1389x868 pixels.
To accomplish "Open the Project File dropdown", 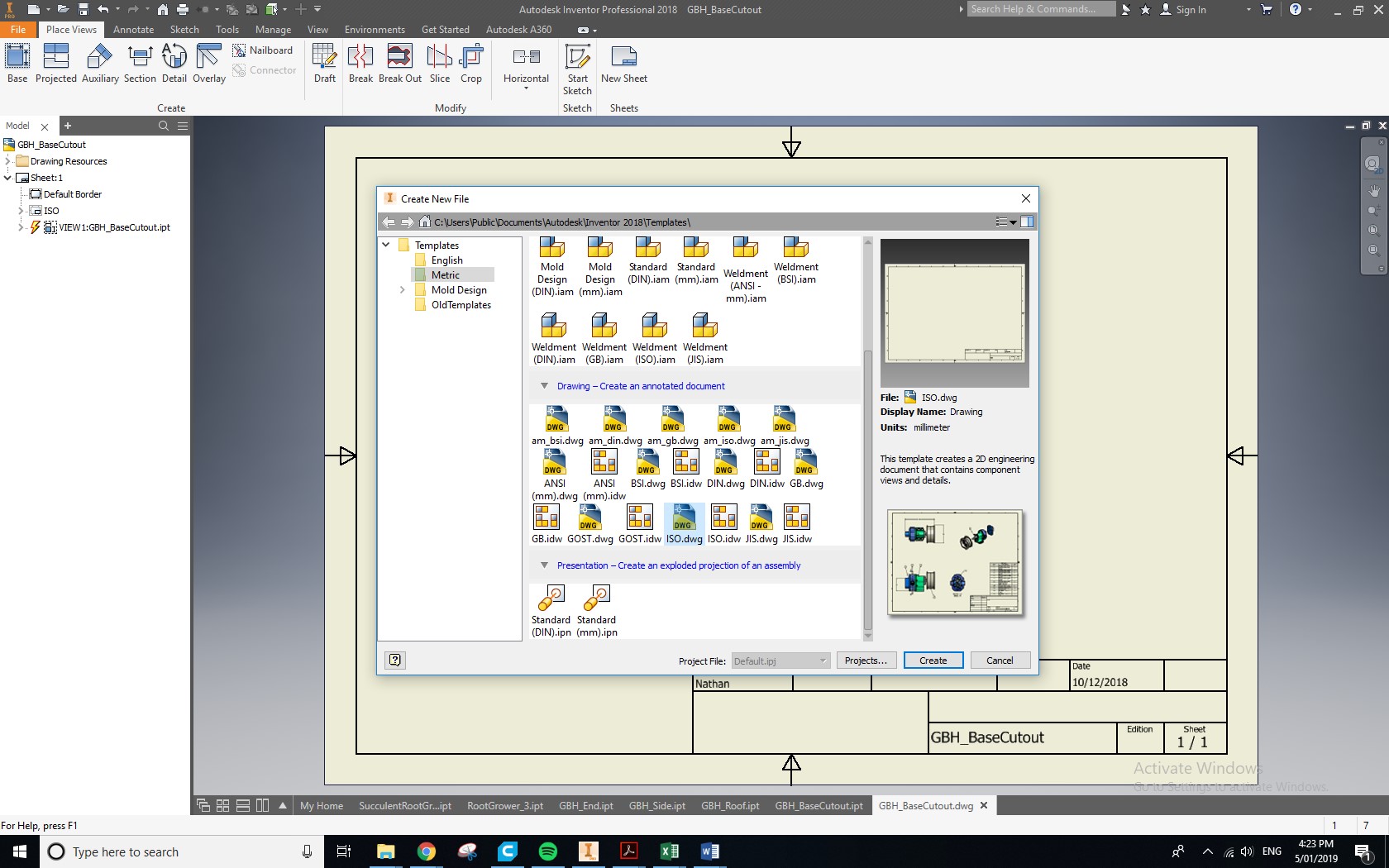I will (x=780, y=661).
